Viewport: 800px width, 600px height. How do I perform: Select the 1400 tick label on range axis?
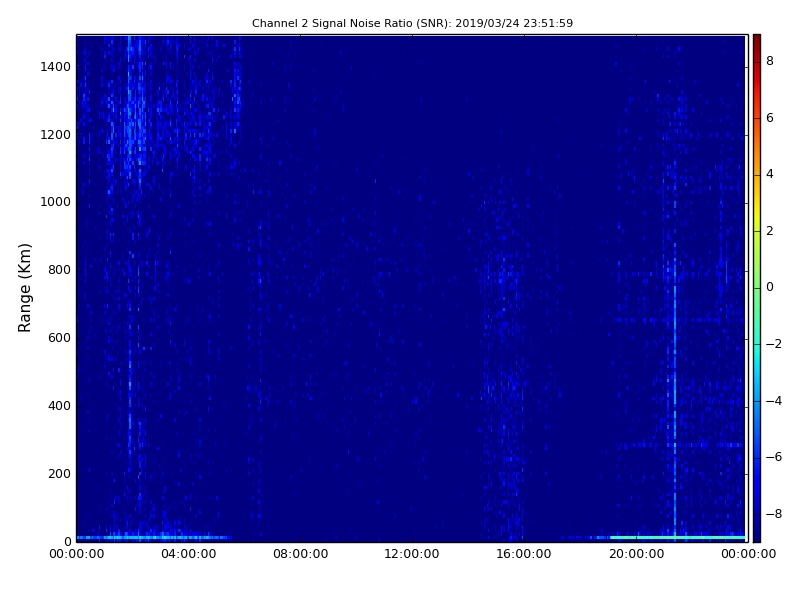tap(55, 67)
